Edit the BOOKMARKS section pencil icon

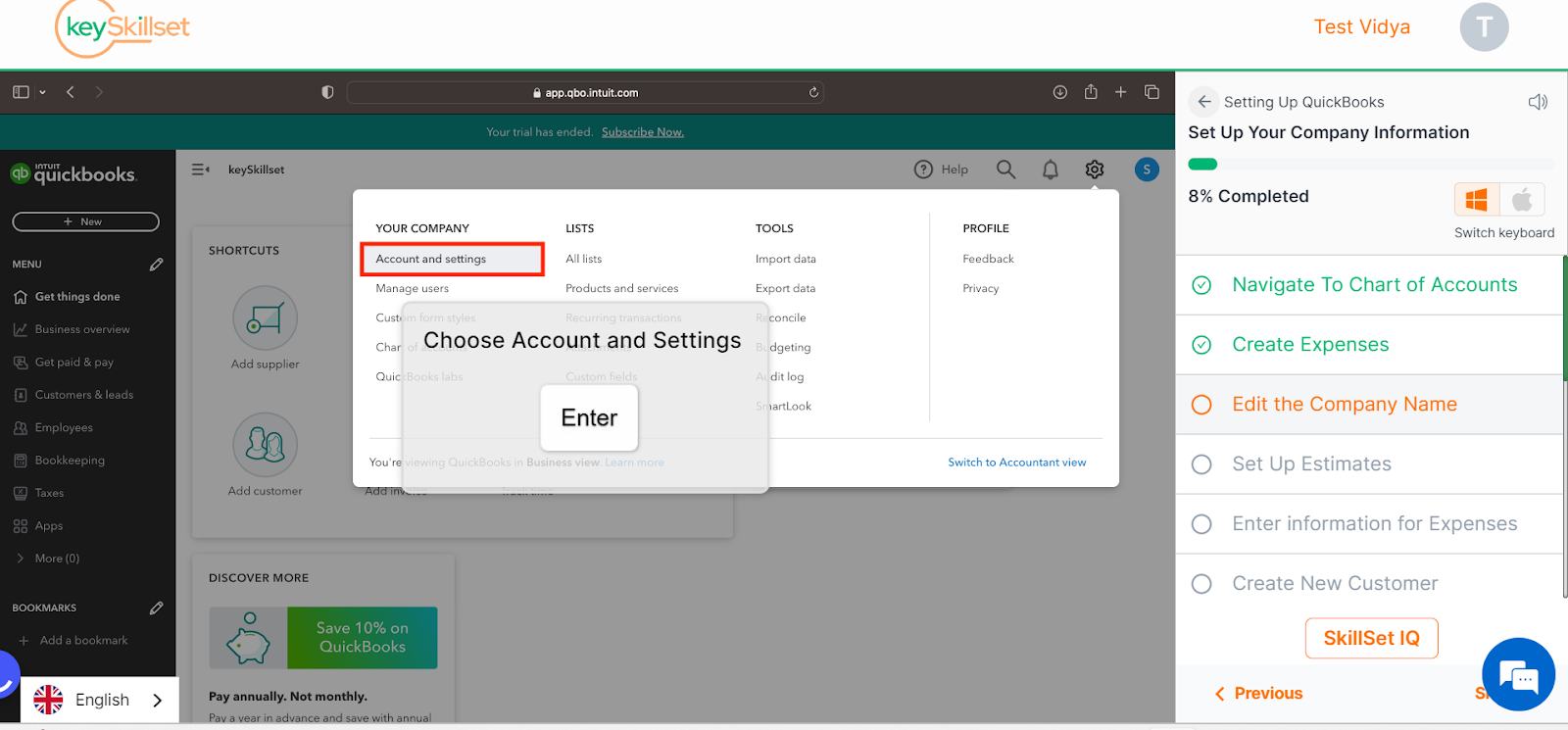point(157,608)
